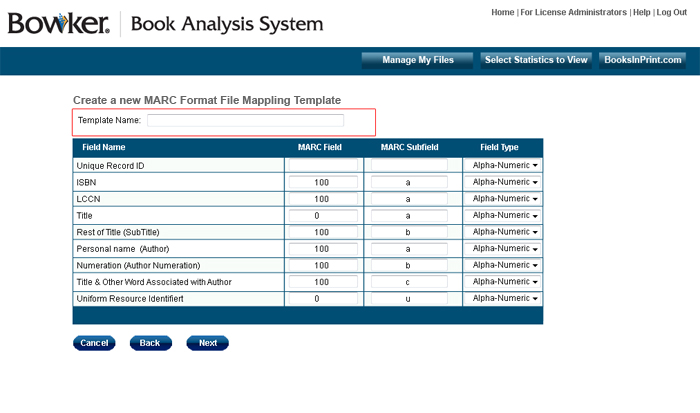Click the MARC Field box for Title

click(323, 216)
